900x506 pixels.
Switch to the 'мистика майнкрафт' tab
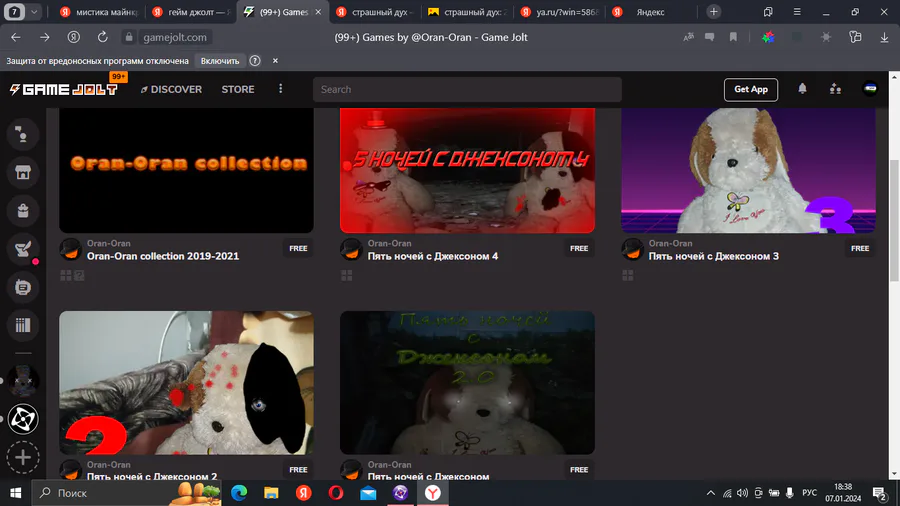pyautogui.click(x=99, y=12)
